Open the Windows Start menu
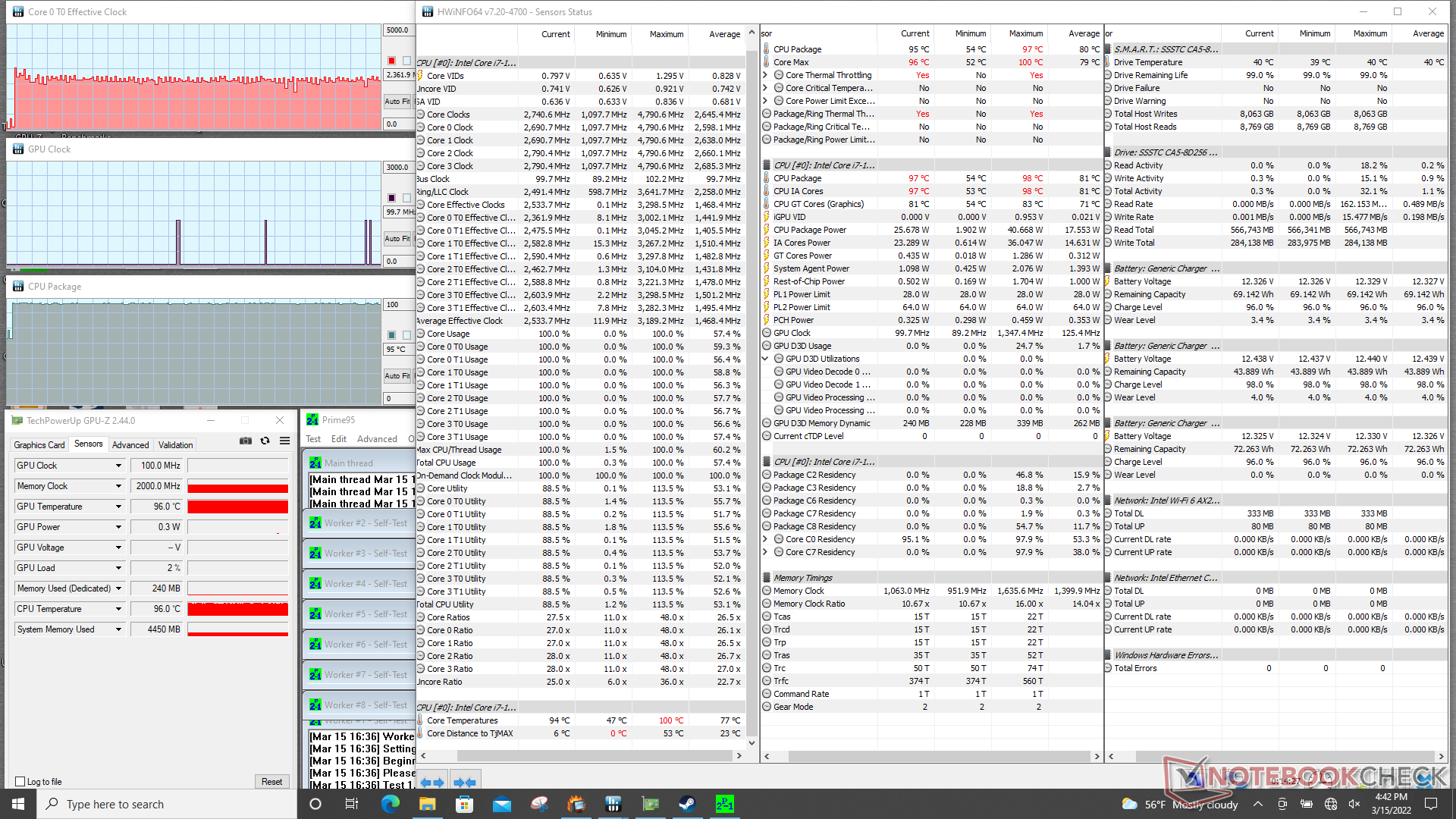The width and height of the screenshot is (1456, 819). [x=18, y=804]
